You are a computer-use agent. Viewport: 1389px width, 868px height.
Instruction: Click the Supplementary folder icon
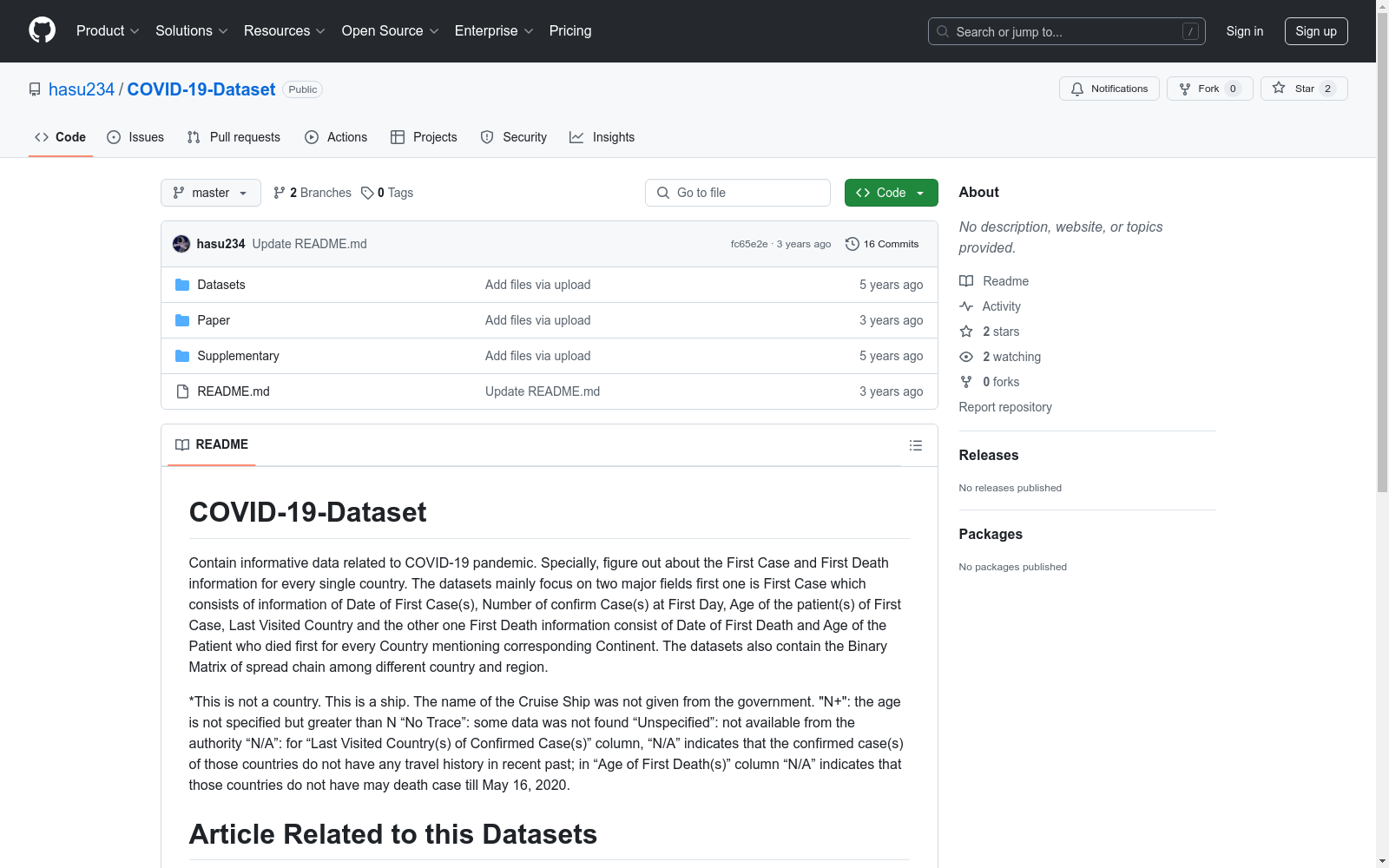[182, 356]
